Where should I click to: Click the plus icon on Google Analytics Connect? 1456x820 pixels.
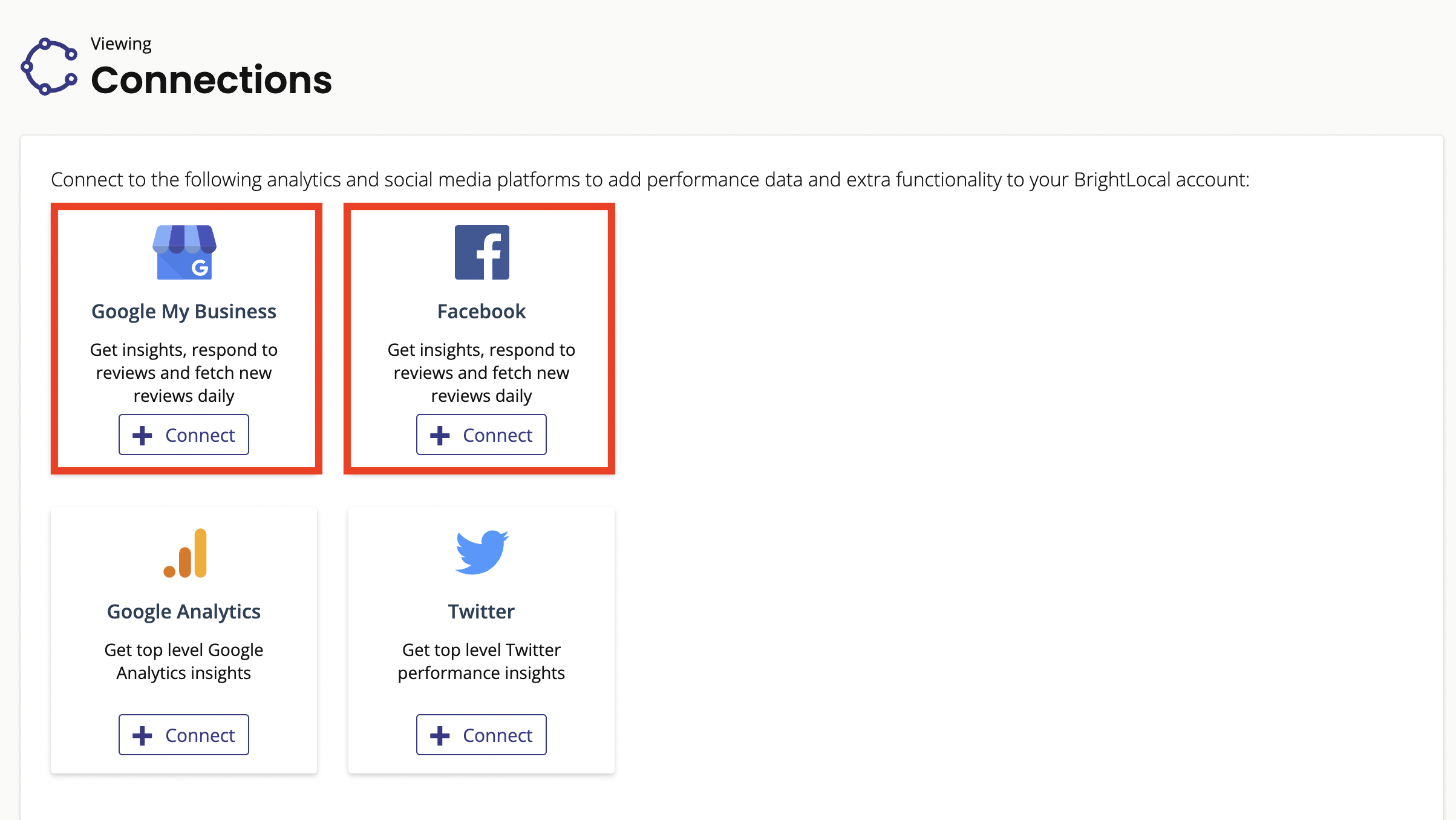pos(142,735)
